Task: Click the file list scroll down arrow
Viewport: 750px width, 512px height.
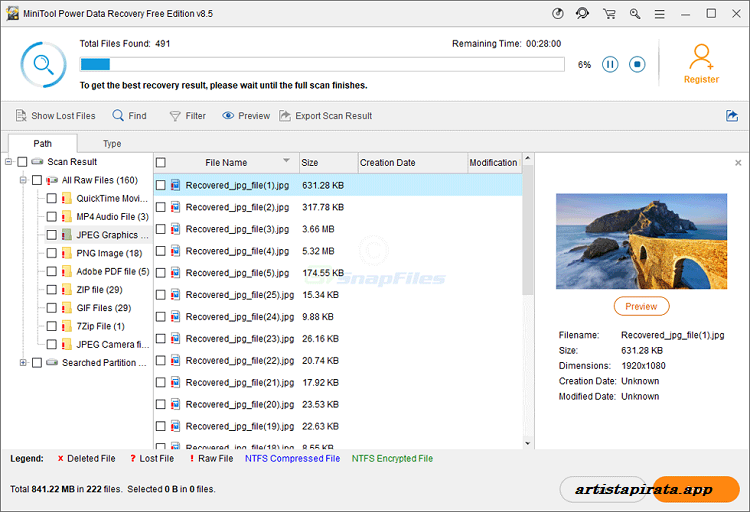Action: (x=528, y=444)
